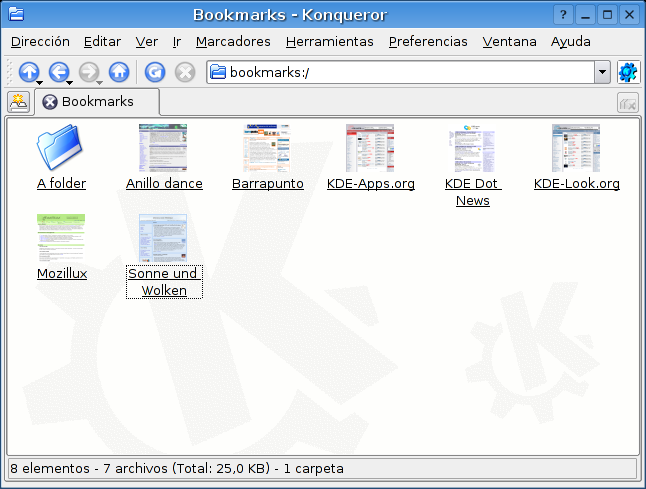
Task: Select the Mozillux bookmark thumbnail
Action: click(61, 238)
